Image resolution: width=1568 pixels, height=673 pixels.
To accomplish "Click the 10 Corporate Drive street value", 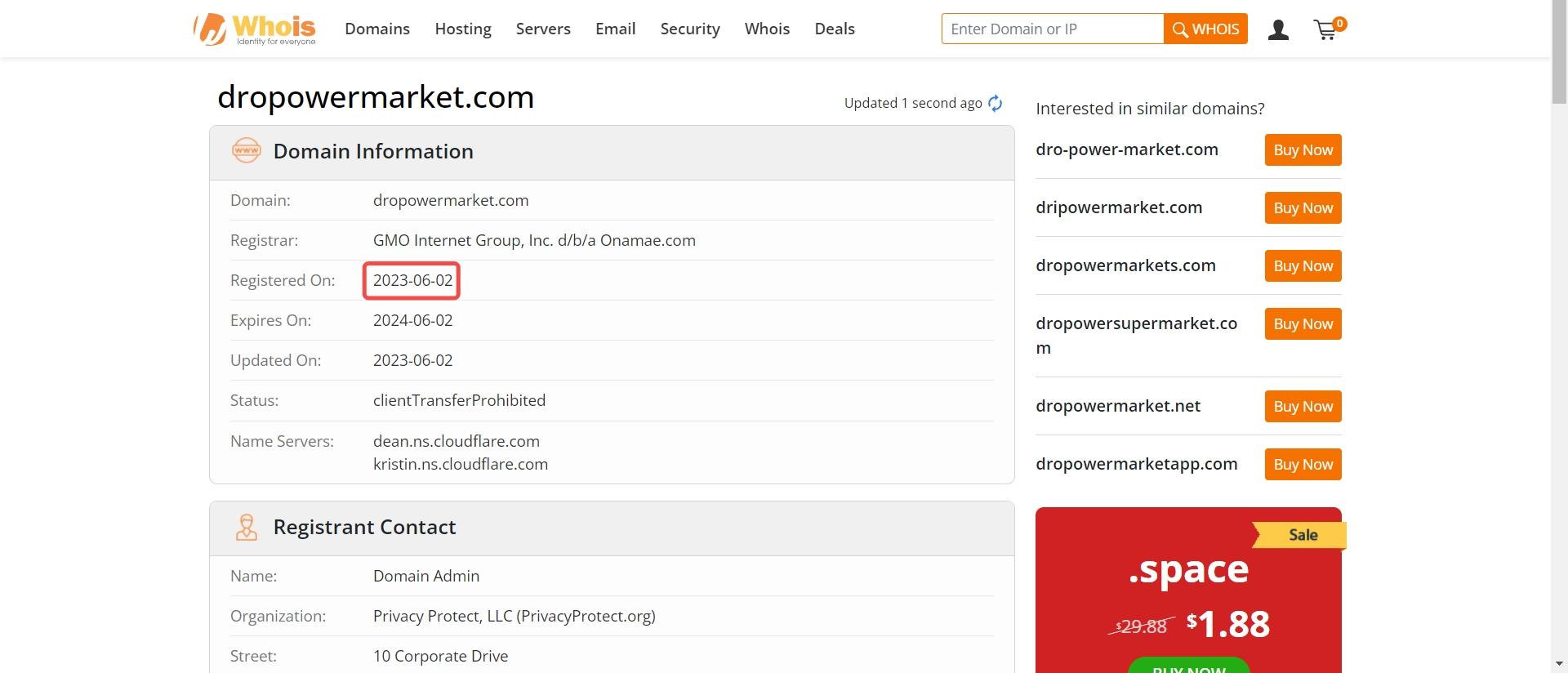I will point(440,656).
